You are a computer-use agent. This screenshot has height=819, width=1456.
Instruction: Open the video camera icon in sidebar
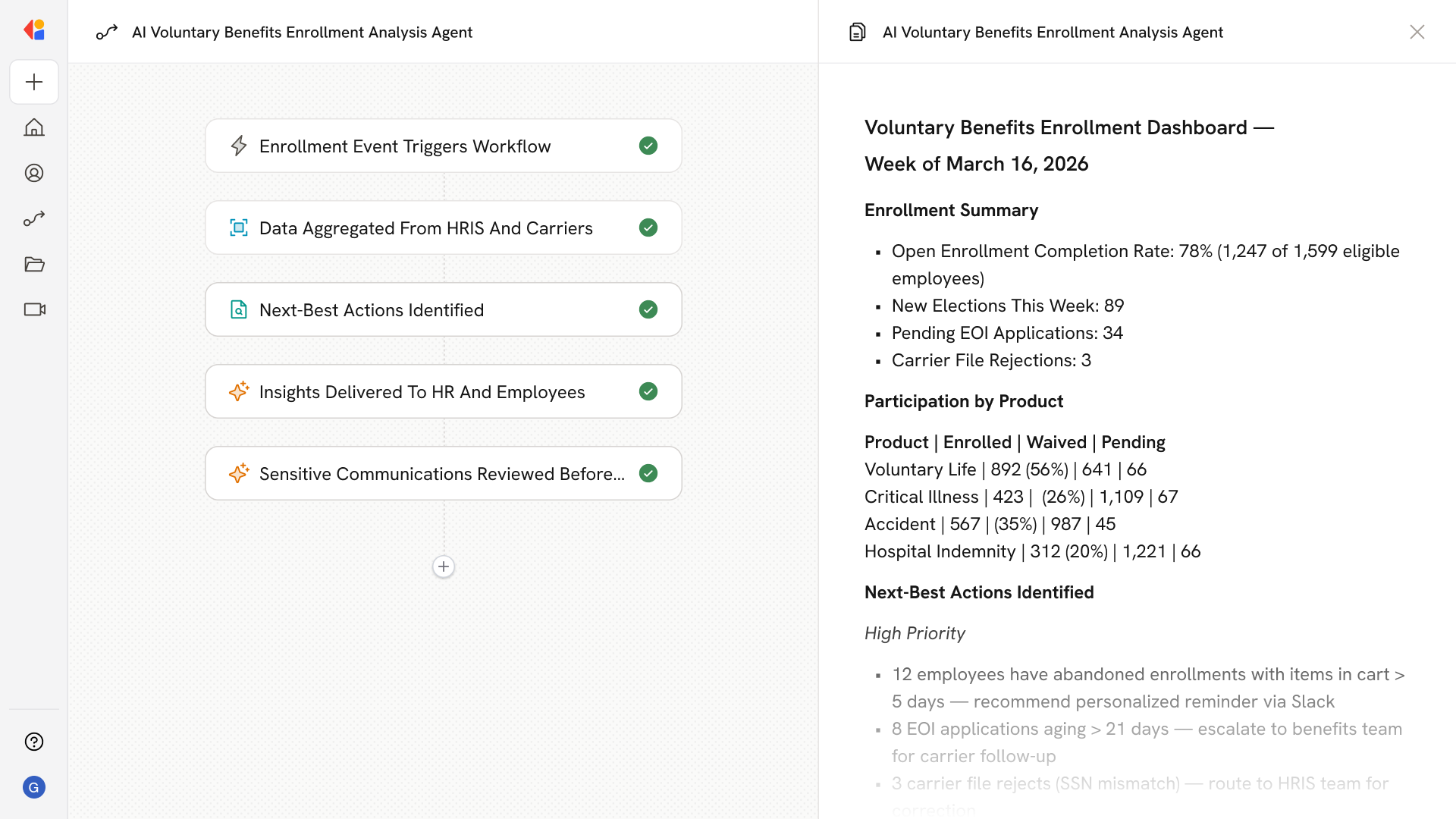pos(34,309)
